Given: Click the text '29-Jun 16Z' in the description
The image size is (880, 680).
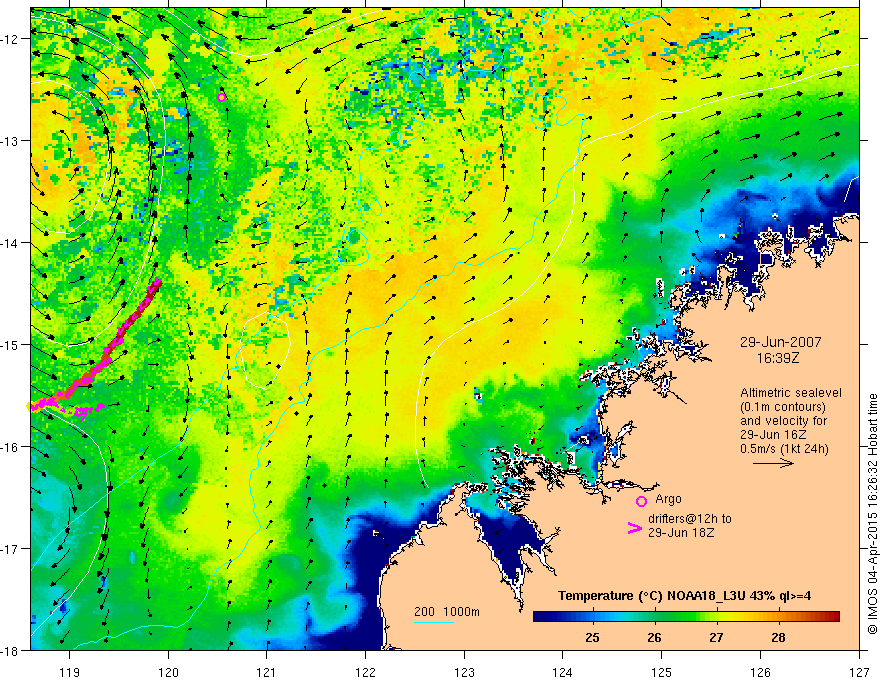Looking at the screenshot, I should tap(773, 435).
